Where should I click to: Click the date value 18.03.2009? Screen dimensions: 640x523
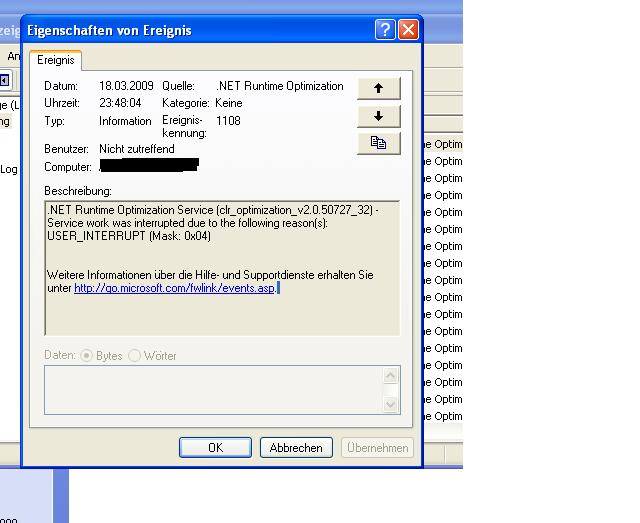click(126, 86)
